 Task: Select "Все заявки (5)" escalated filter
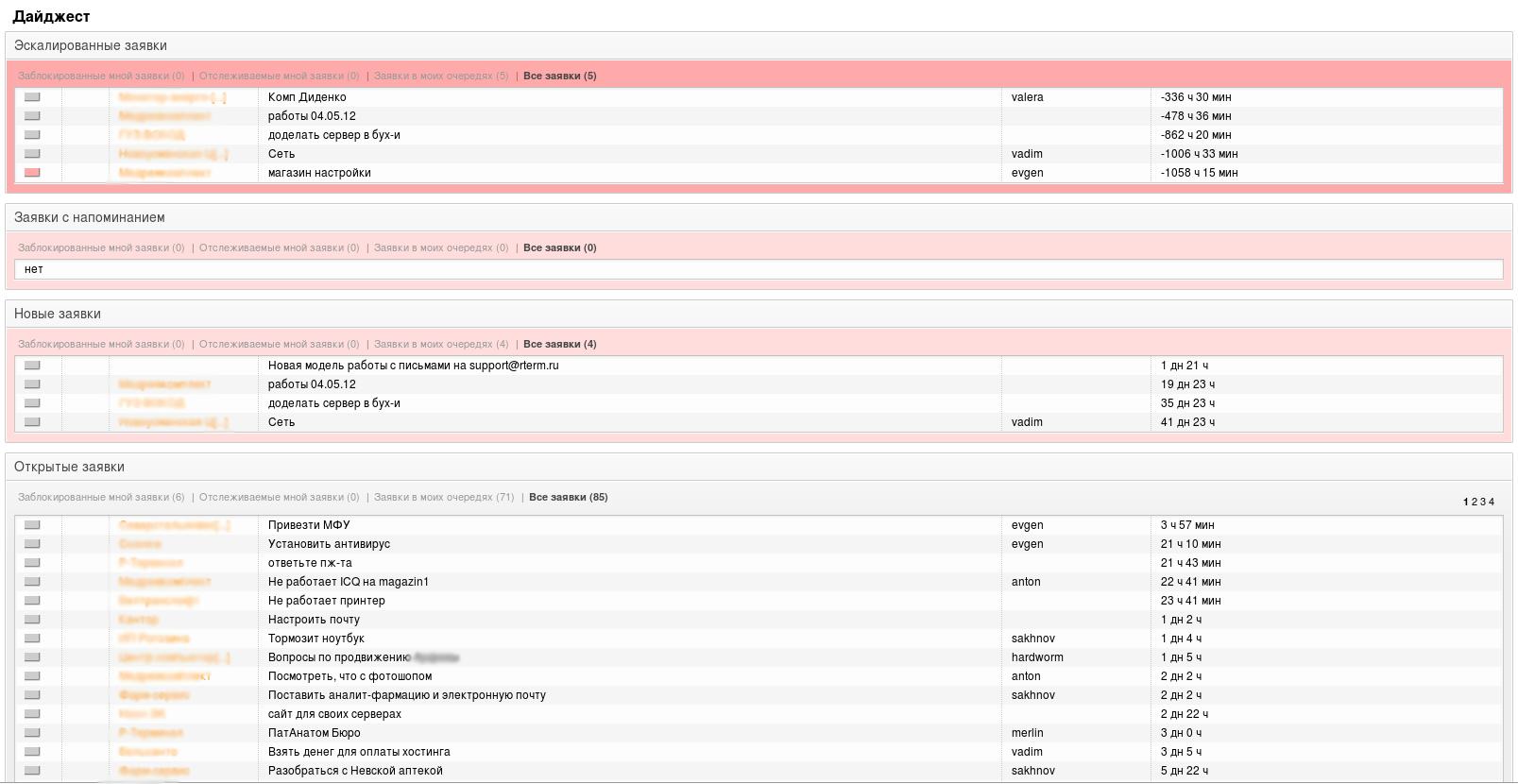pos(560,77)
